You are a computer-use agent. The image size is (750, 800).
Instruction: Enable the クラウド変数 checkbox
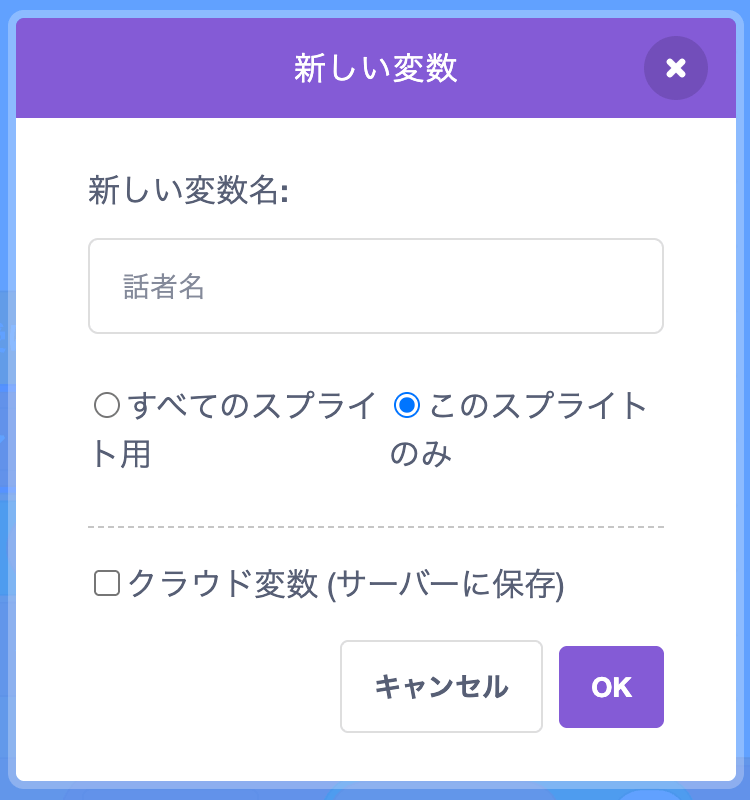click(107, 583)
